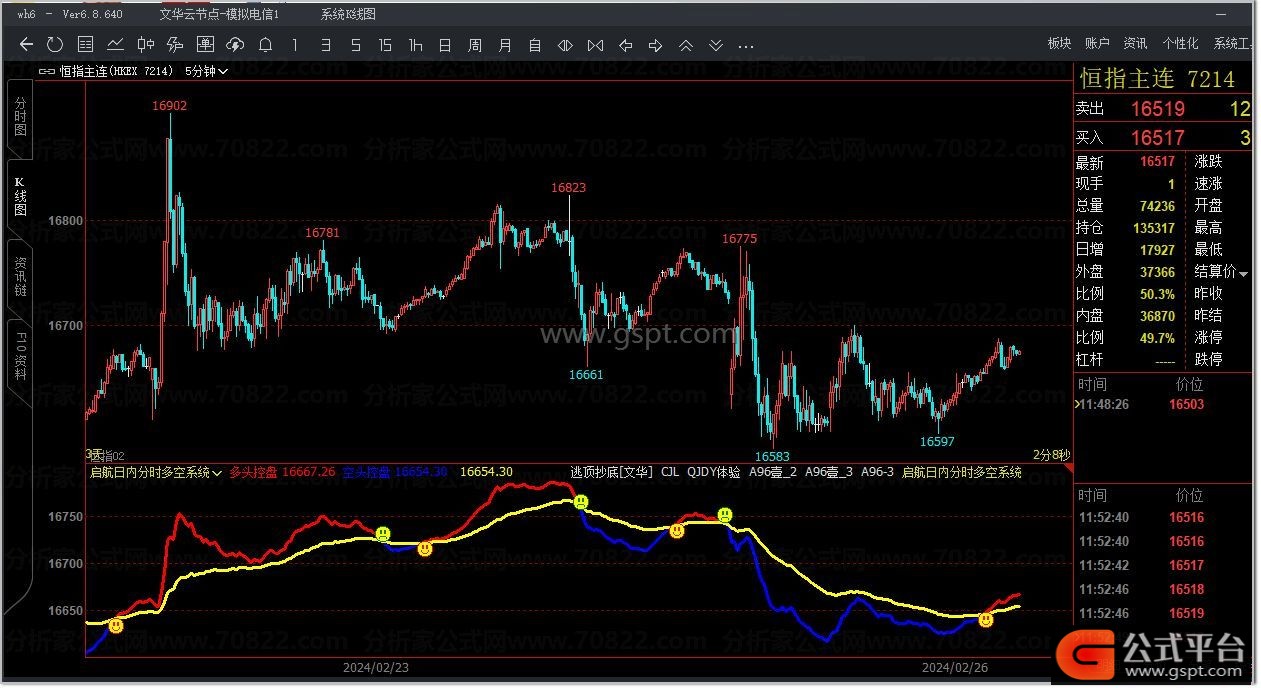The image size is (1261, 688).
Task: Click the 持仓 value 135317
Action: 1154,228
